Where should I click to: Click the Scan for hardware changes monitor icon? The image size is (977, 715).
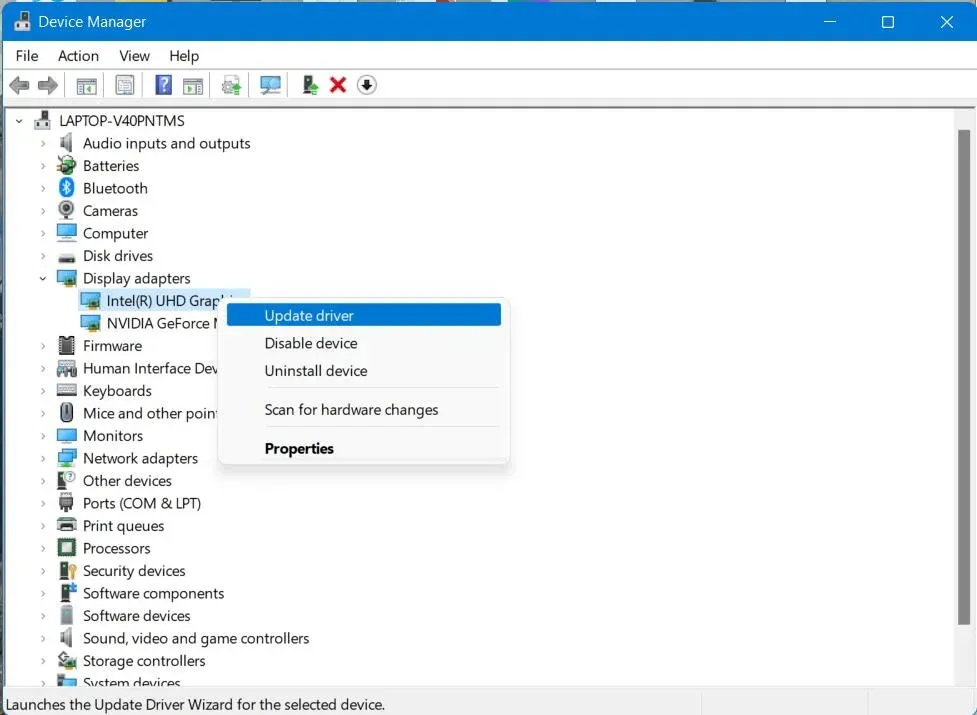270,85
